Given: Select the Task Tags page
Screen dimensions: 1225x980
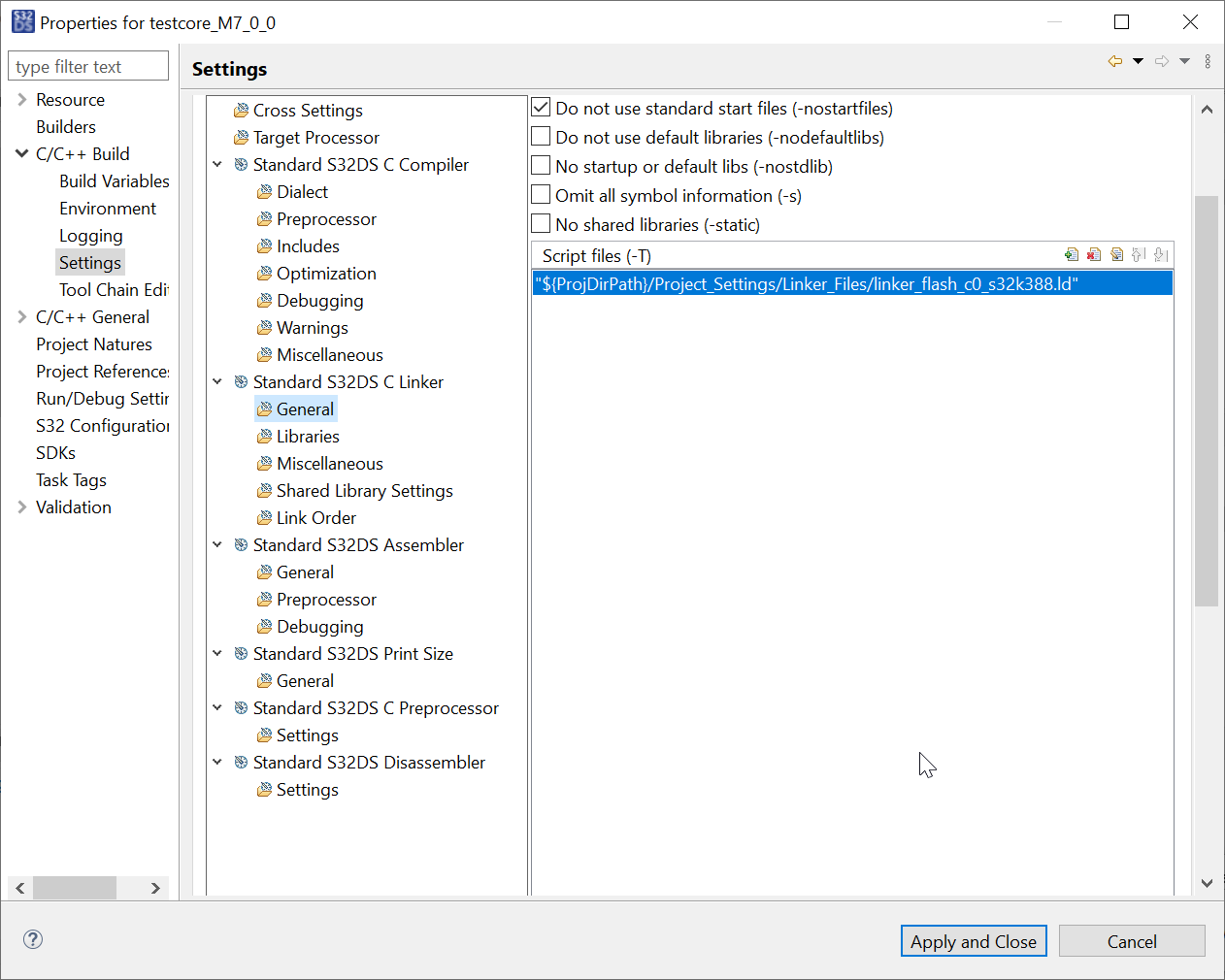Looking at the screenshot, I should 71,479.
